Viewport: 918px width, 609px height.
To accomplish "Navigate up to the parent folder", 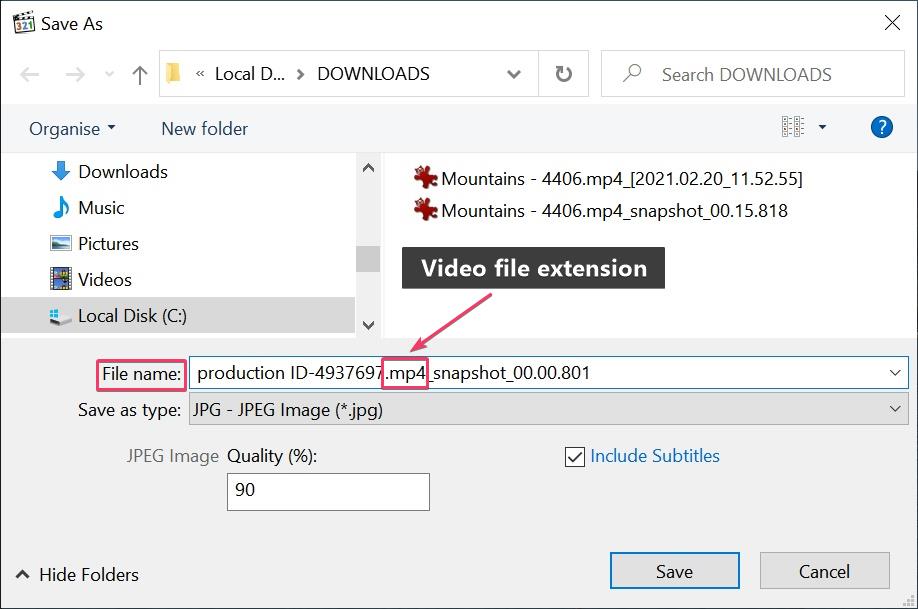I will pos(139,73).
